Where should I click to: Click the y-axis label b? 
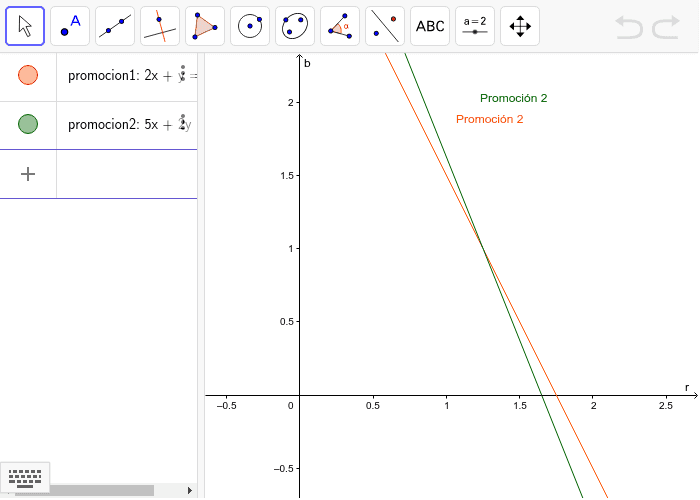point(307,63)
